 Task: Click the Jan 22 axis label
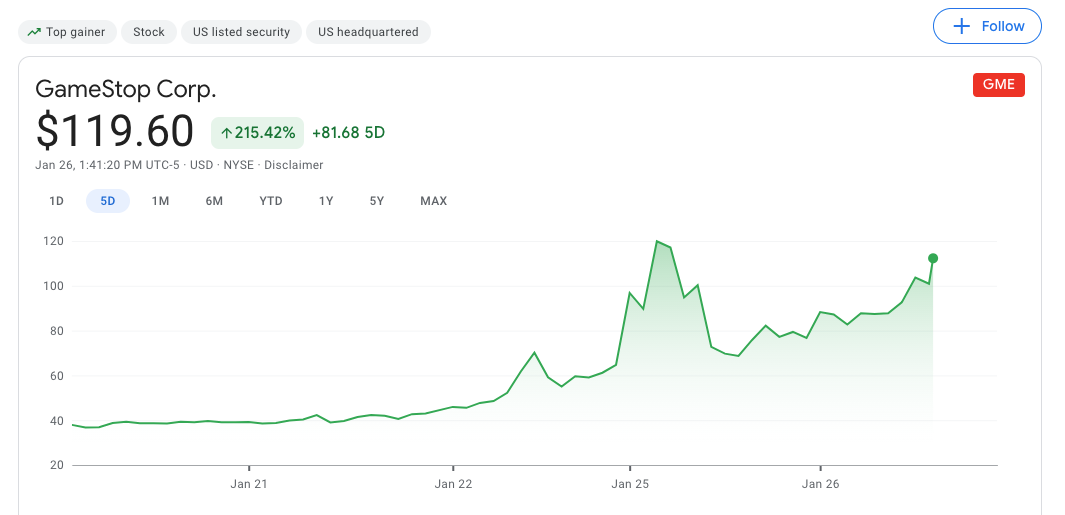click(x=453, y=484)
